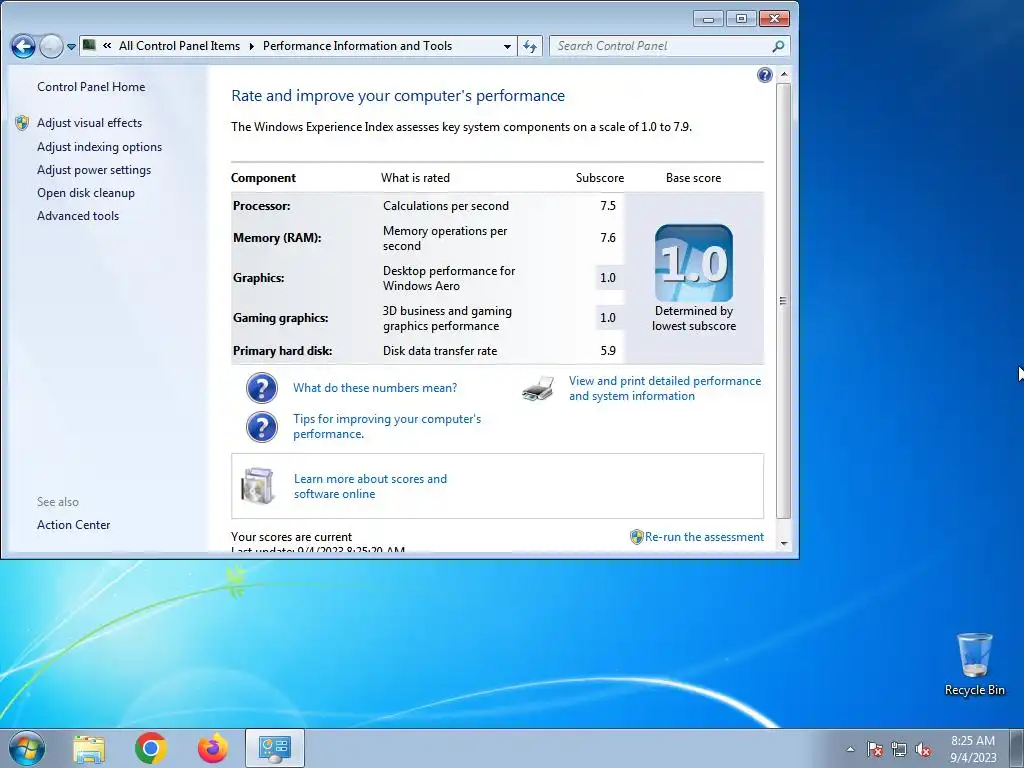Click the shield icon beside Adjust visual effects
This screenshot has height=768, width=1024.
point(22,123)
